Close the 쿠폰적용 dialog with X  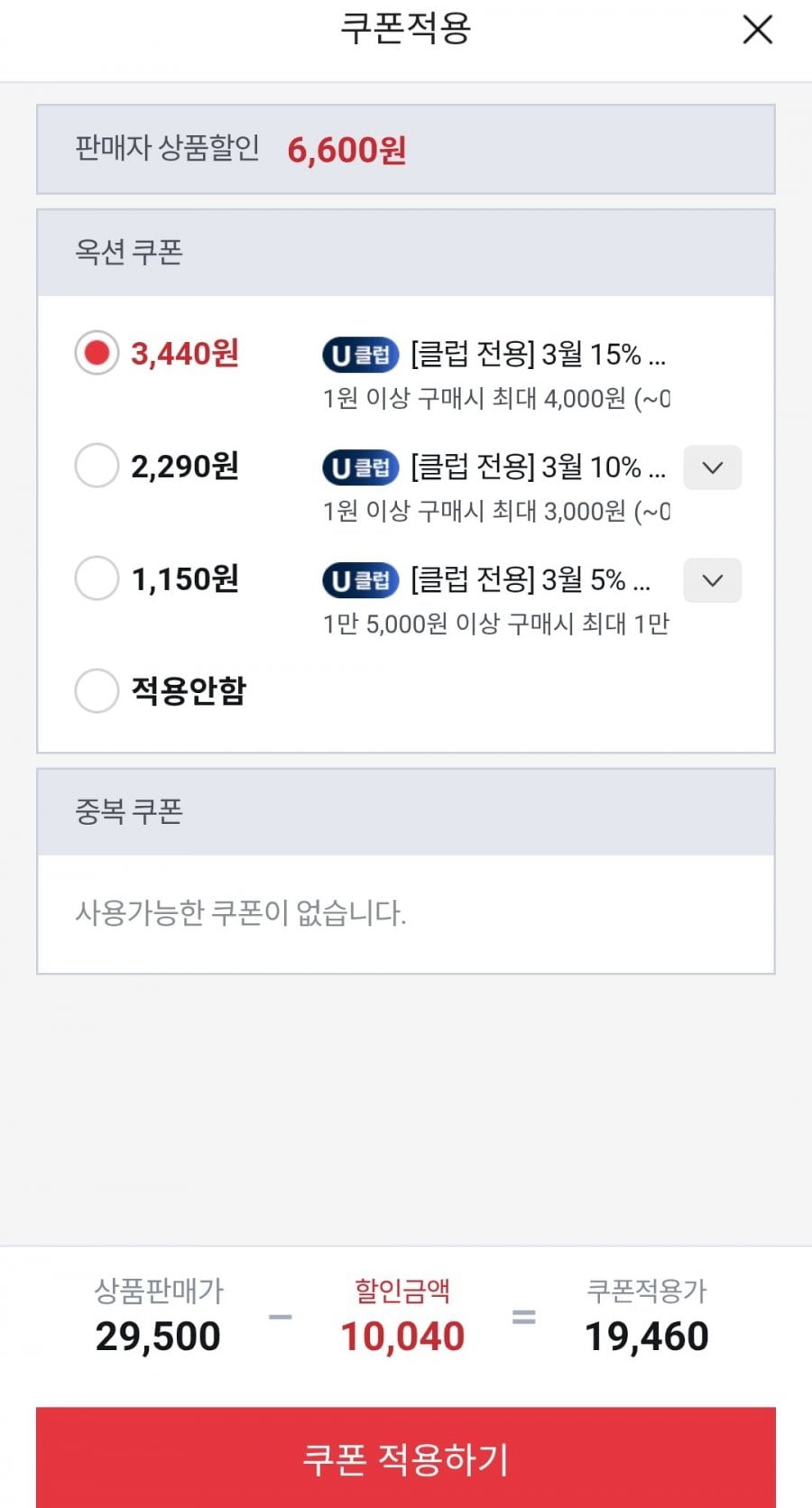click(x=757, y=30)
